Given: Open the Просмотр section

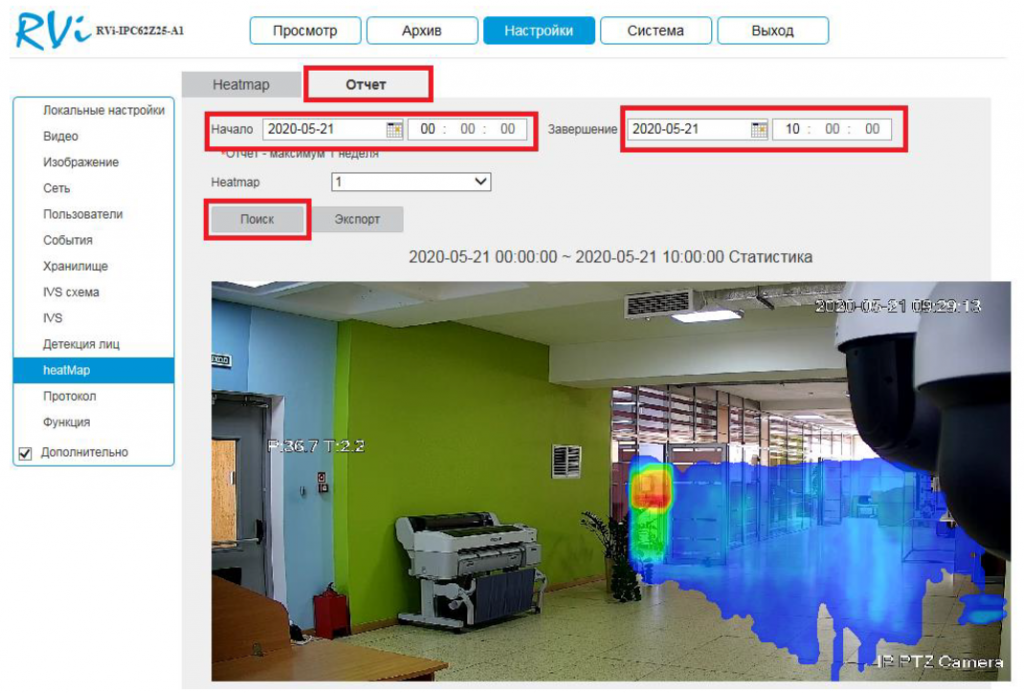Looking at the screenshot, I should [x=304, y=31].
